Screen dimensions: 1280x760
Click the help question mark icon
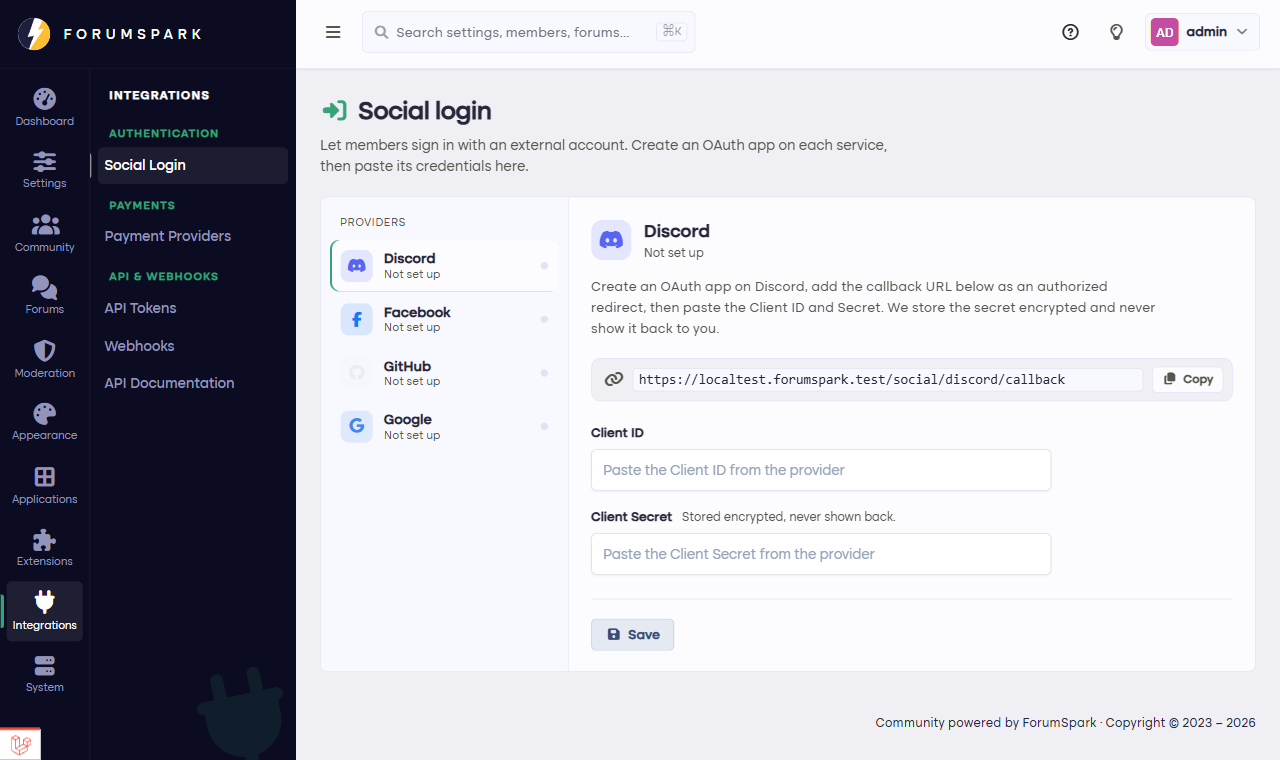[1070, 32]
